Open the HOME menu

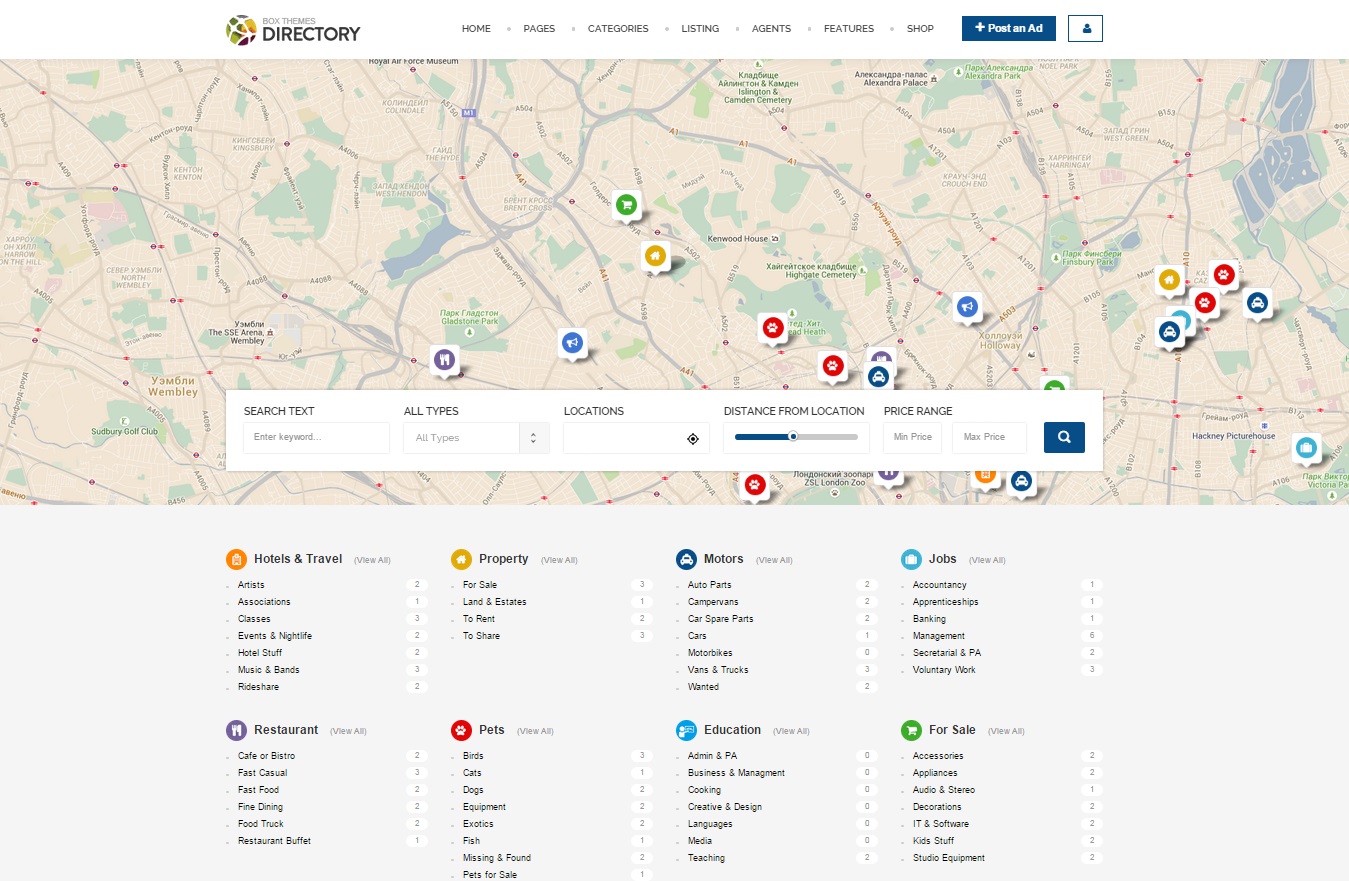click(476, 29)
